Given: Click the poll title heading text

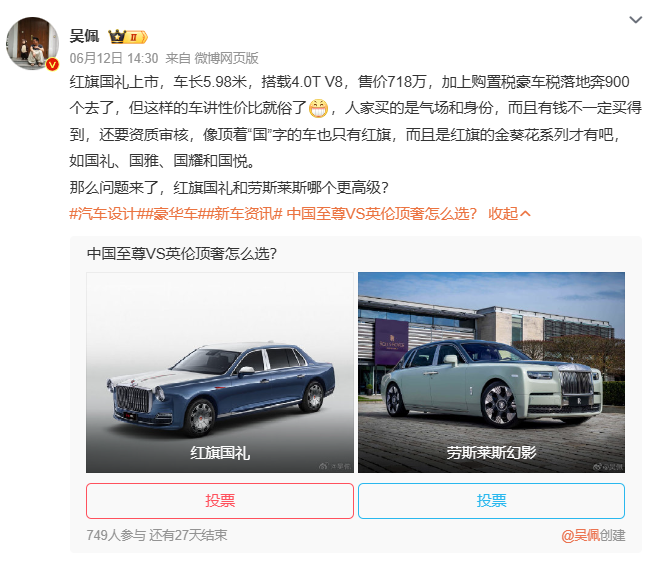Looking at the screenshot, I should point(182,254).
